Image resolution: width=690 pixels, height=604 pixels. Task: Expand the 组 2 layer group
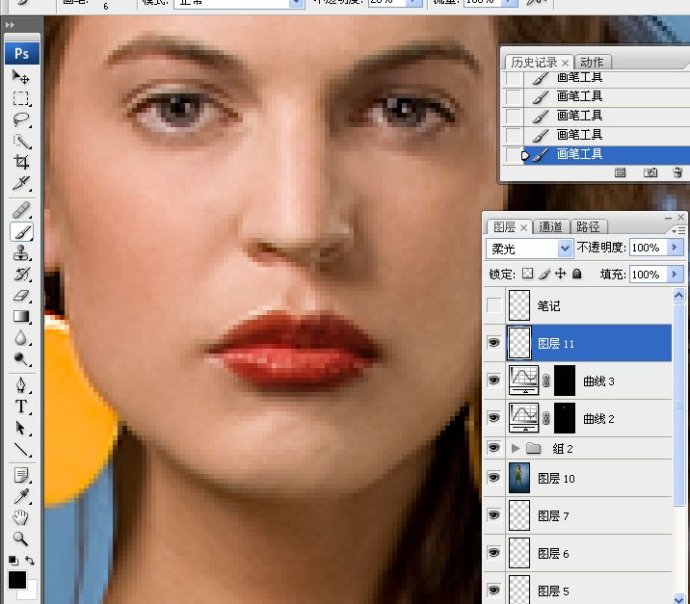(515, 448)
